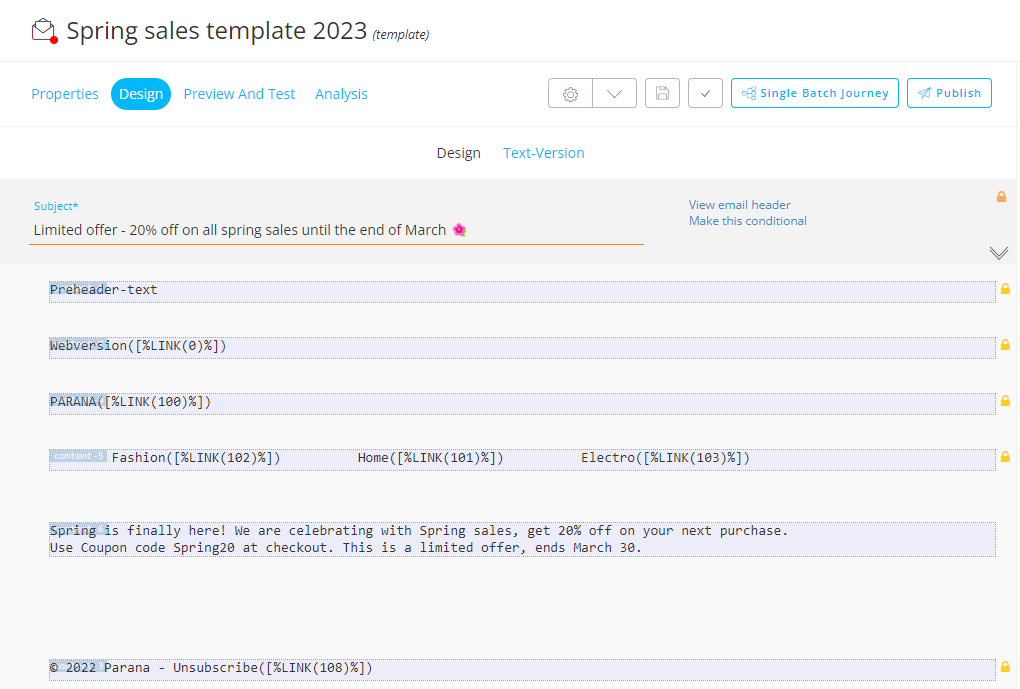This screenshot has height=689, width=1020.
Task: Click the lock icon on Unsubscribe footer row
Action: click(x=1005, y=666)
